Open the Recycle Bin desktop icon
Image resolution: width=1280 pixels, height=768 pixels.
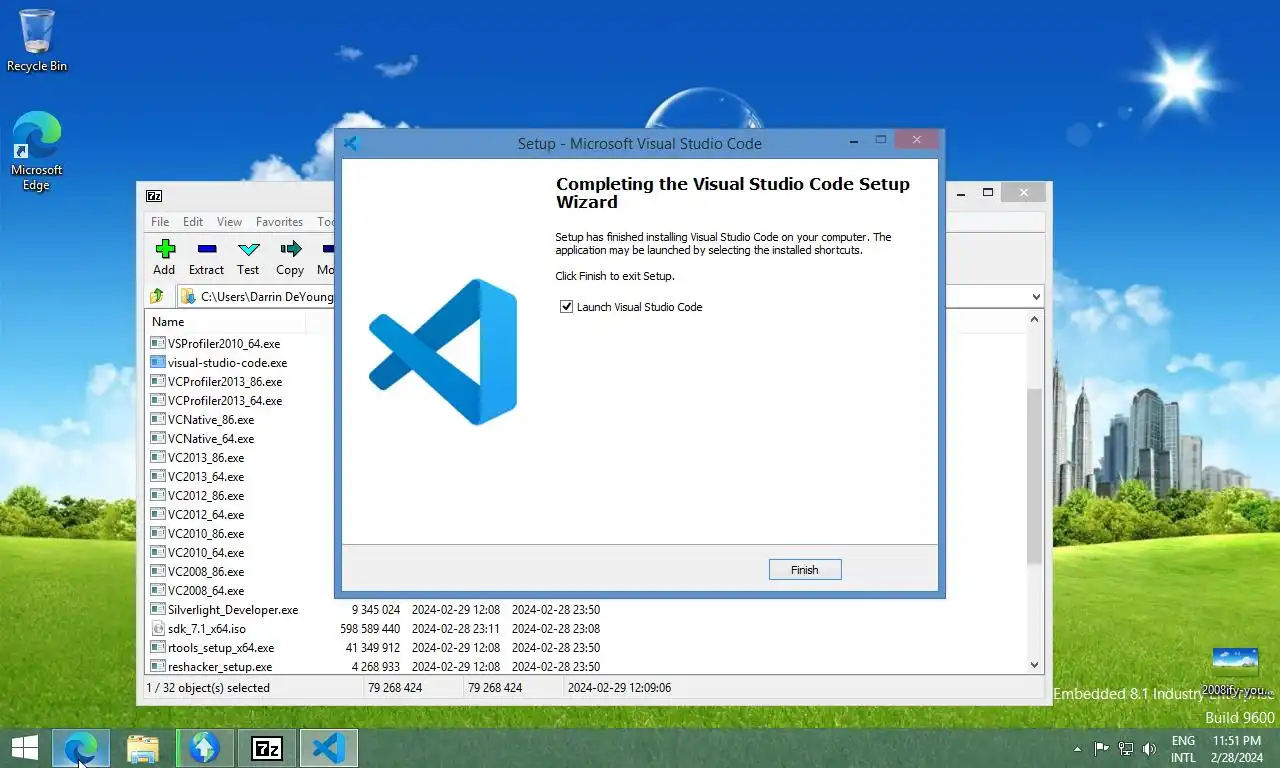pos(37,41)
